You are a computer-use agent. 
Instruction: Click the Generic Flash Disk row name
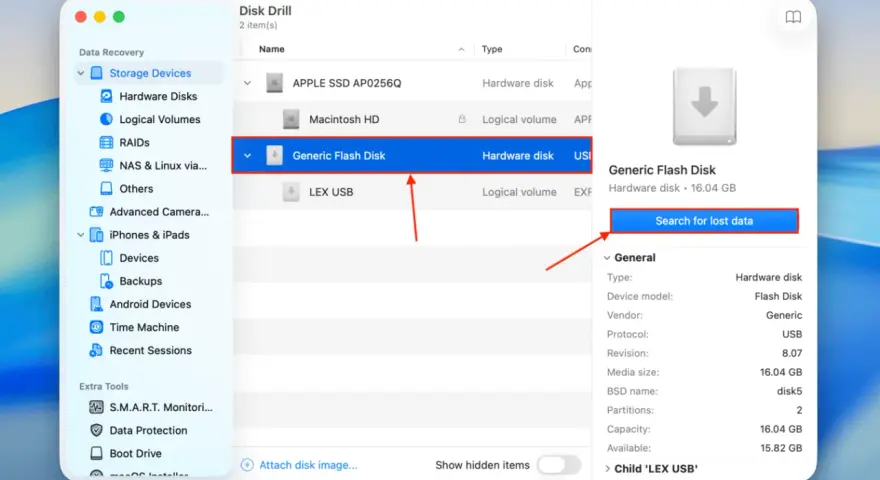pyautogui.click(x=339, y=156)
